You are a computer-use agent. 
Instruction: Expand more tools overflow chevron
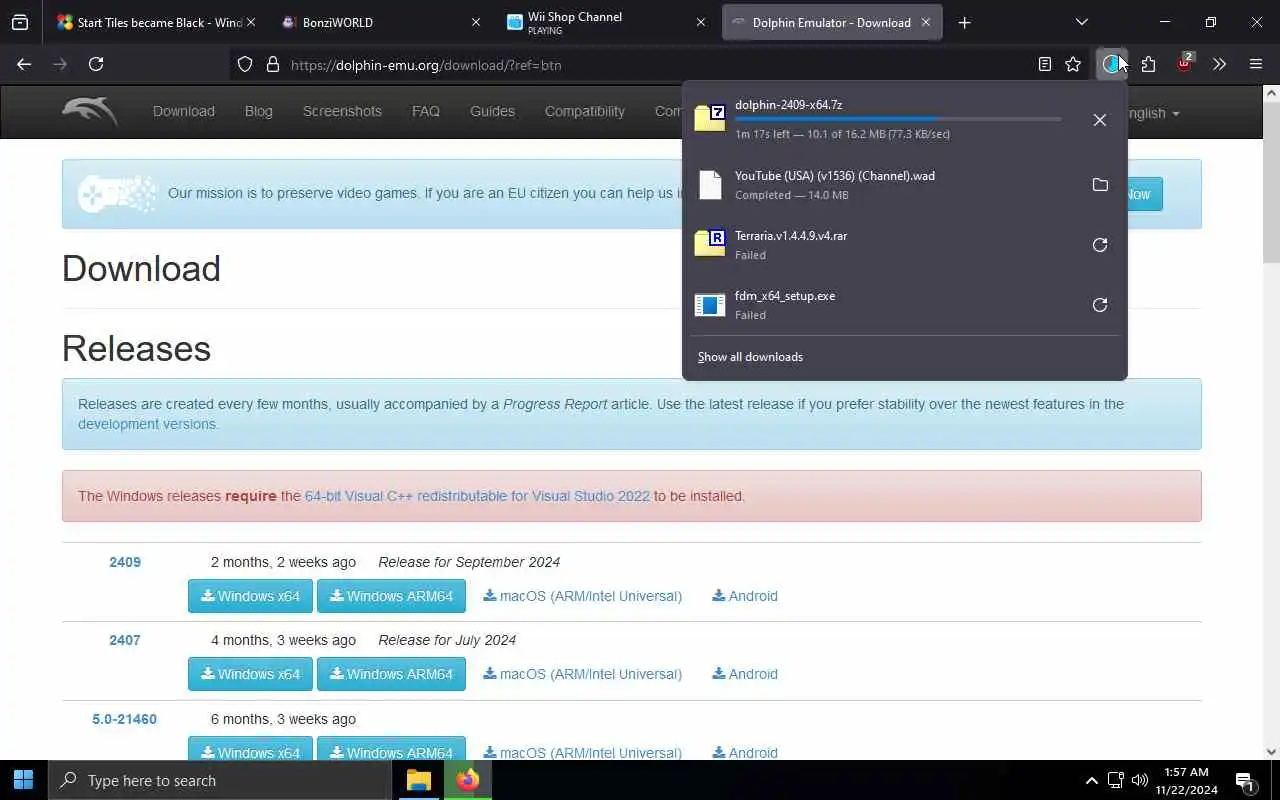coord(1219,64)
